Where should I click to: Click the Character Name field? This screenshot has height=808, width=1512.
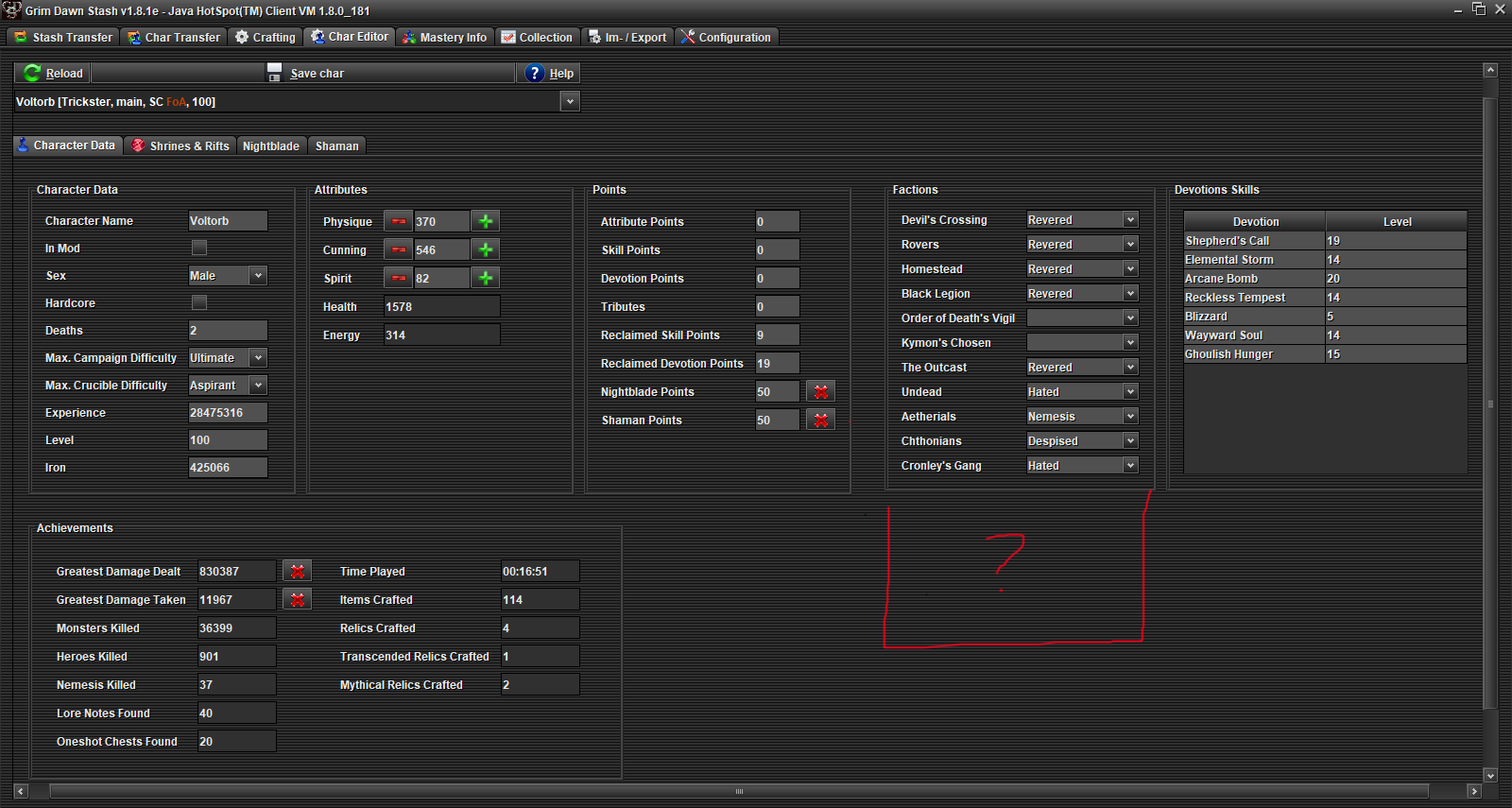click(228, 220)
